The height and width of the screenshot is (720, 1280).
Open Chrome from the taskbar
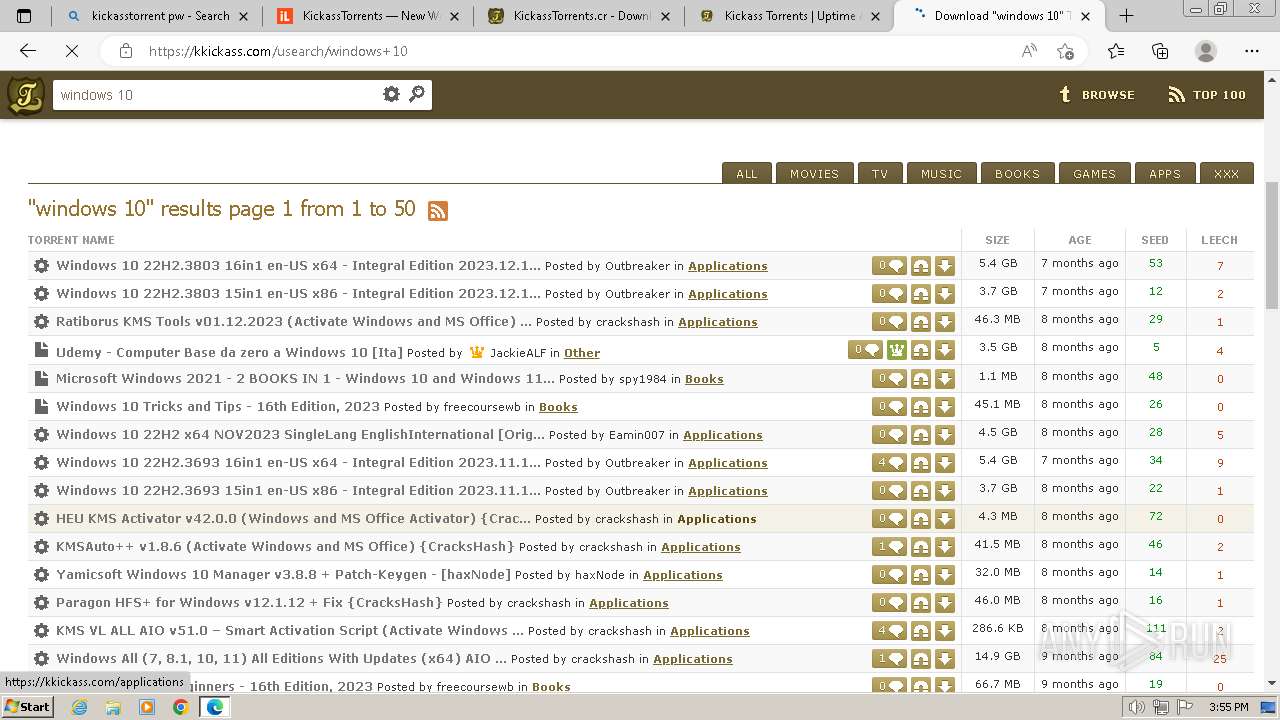pos(180,707)
